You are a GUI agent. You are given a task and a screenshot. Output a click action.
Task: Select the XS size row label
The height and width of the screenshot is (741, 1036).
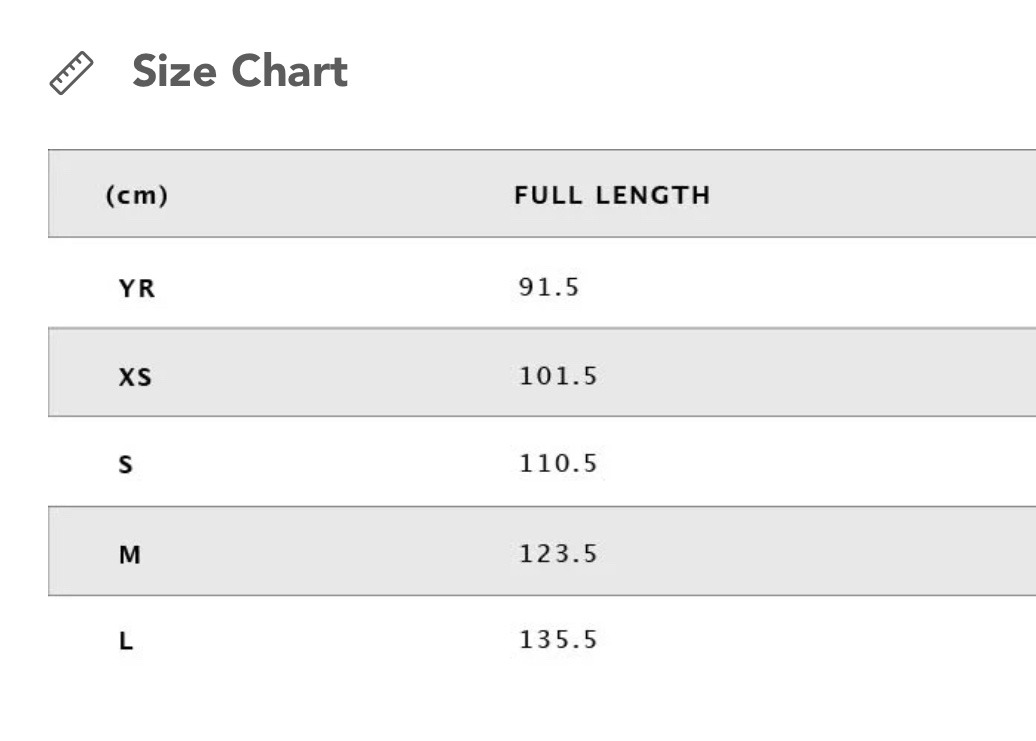point(135,377)
